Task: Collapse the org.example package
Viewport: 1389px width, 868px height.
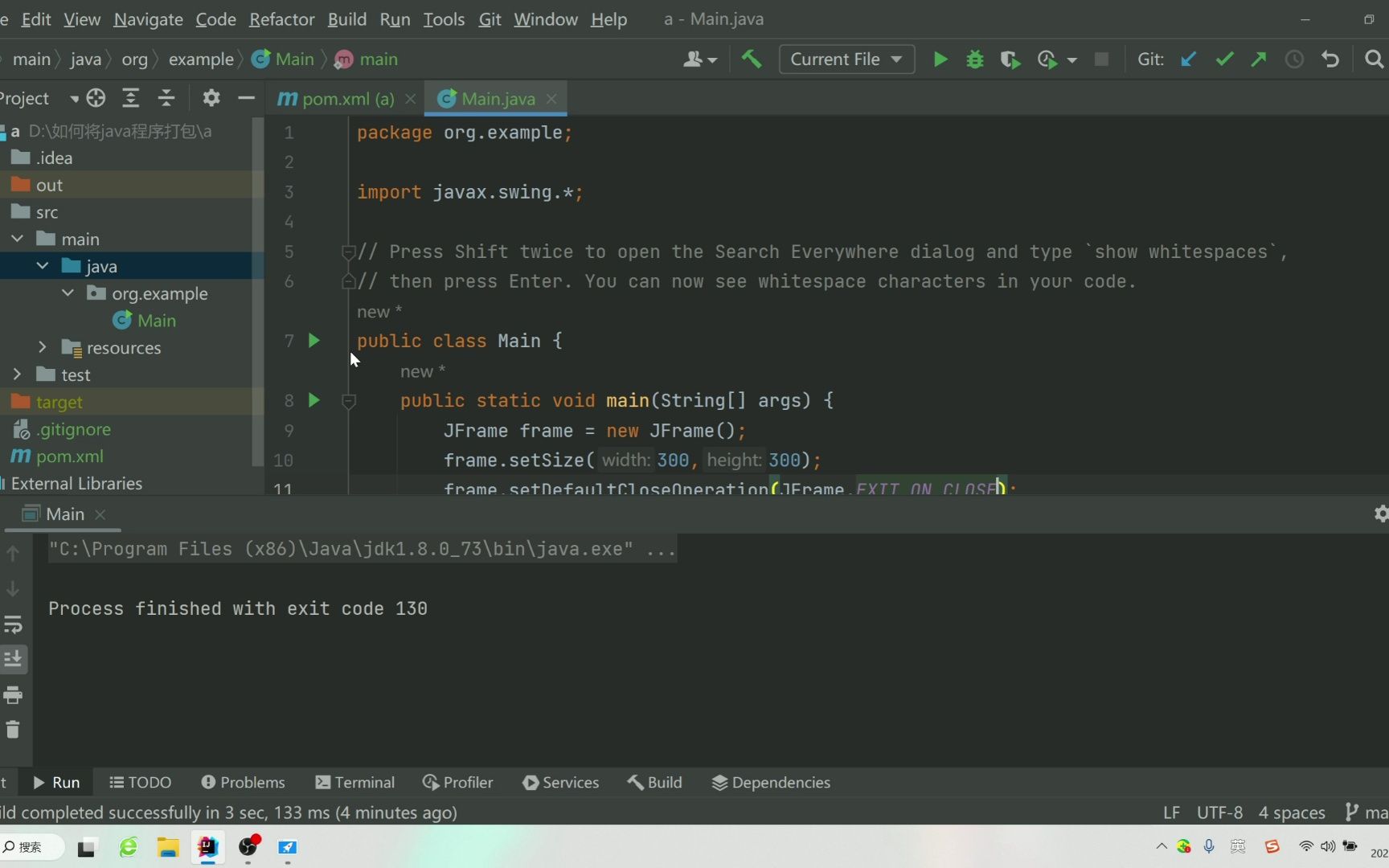Action: [68, 293]
